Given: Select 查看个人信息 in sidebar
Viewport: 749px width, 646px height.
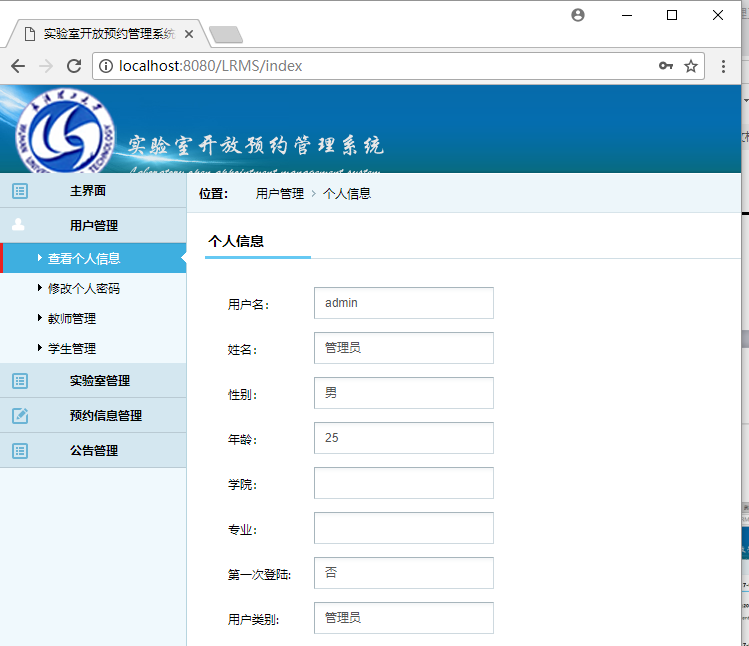Looking at the screenshot, I should pos(93,258).
